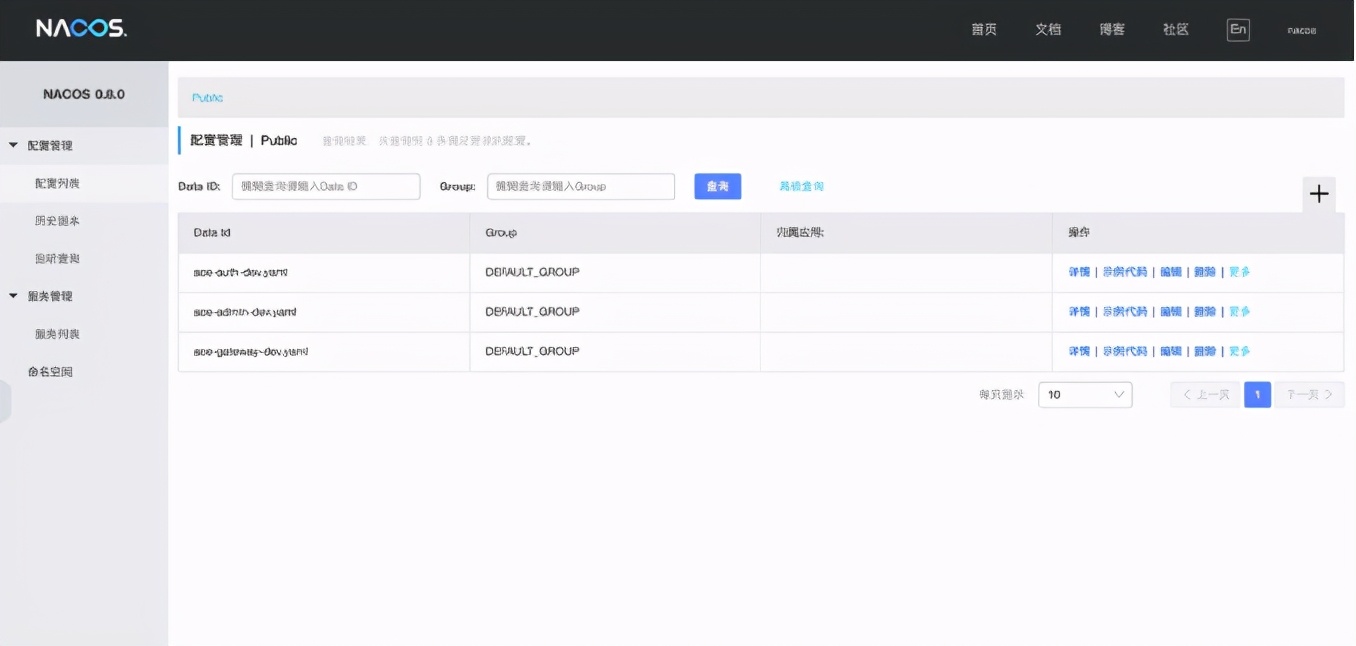The image size is (1356, 646).
Task: Click the NACOS logo in header
Action: pos(81,29)
